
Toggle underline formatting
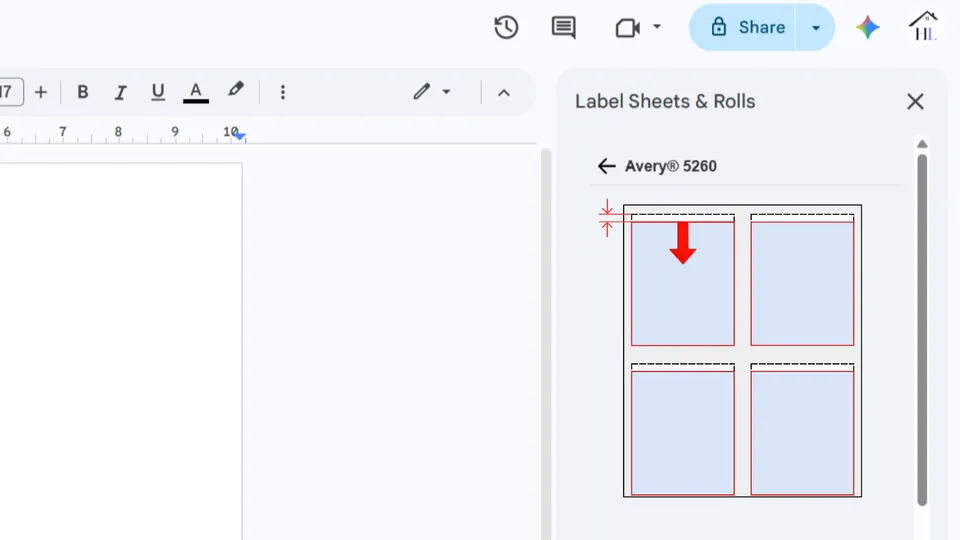[x=158, y=92]
